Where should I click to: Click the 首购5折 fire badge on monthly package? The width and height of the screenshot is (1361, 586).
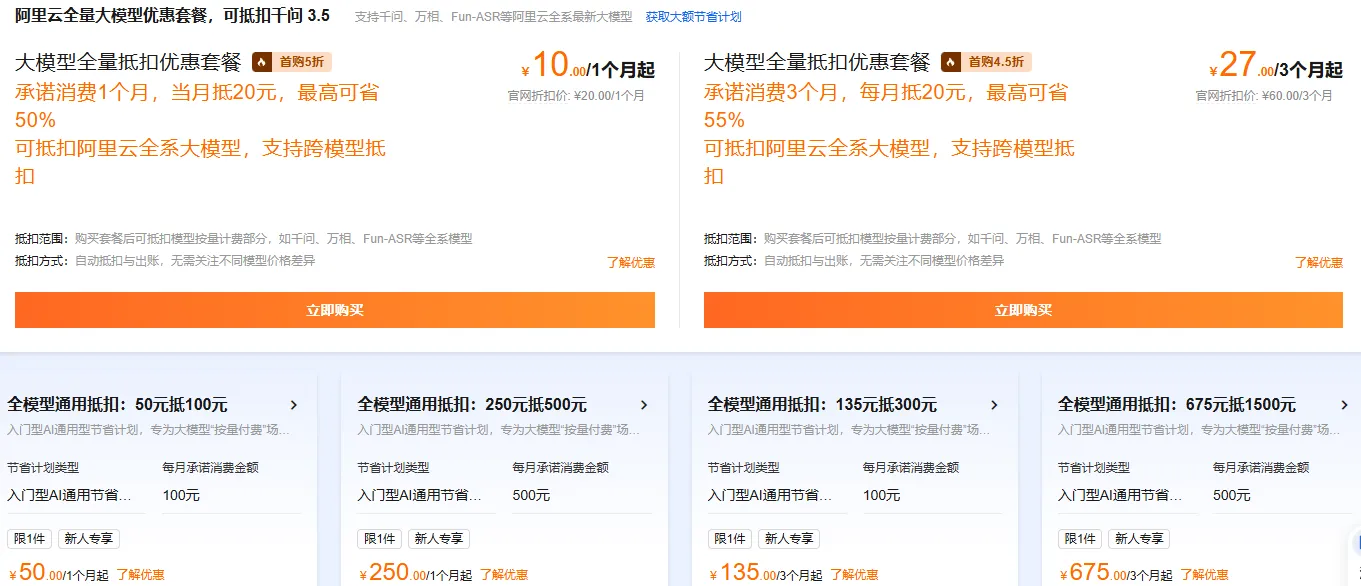pyautogui.click(x=290, y=61)
